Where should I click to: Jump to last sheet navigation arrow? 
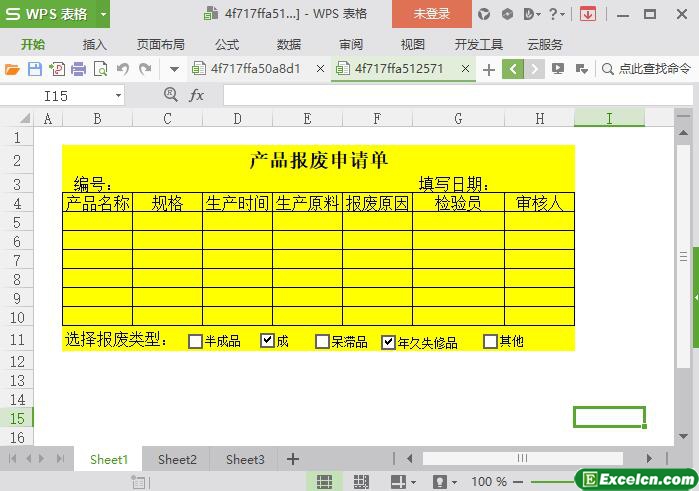[x=60, y=458]
